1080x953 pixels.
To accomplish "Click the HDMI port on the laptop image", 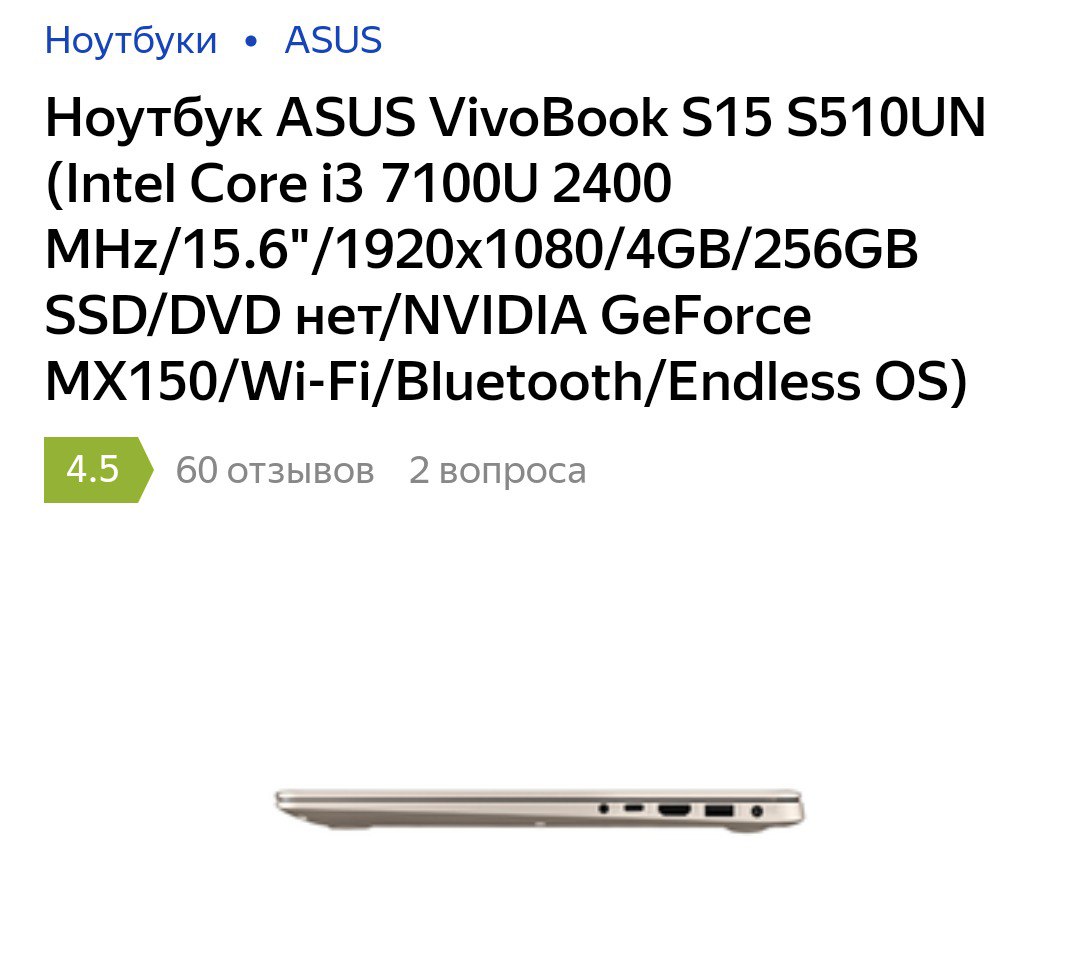I will point(674,810).
